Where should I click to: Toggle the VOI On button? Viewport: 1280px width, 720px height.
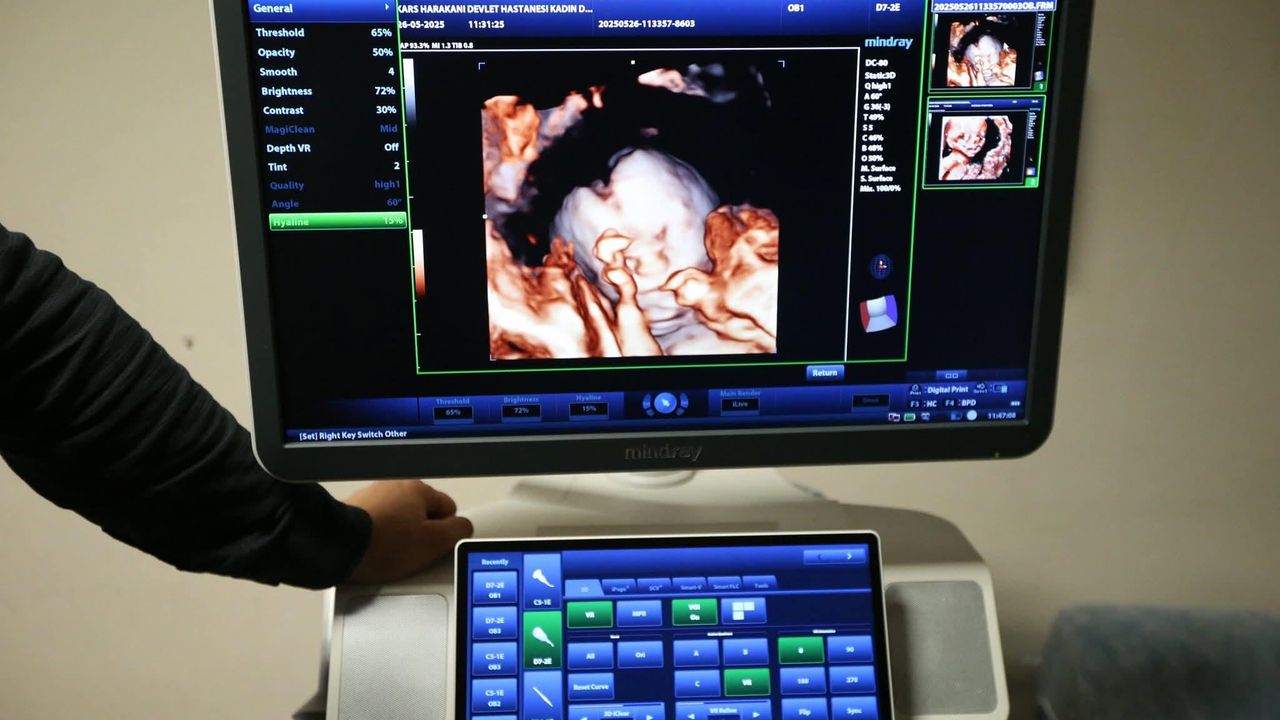point(694,611)
